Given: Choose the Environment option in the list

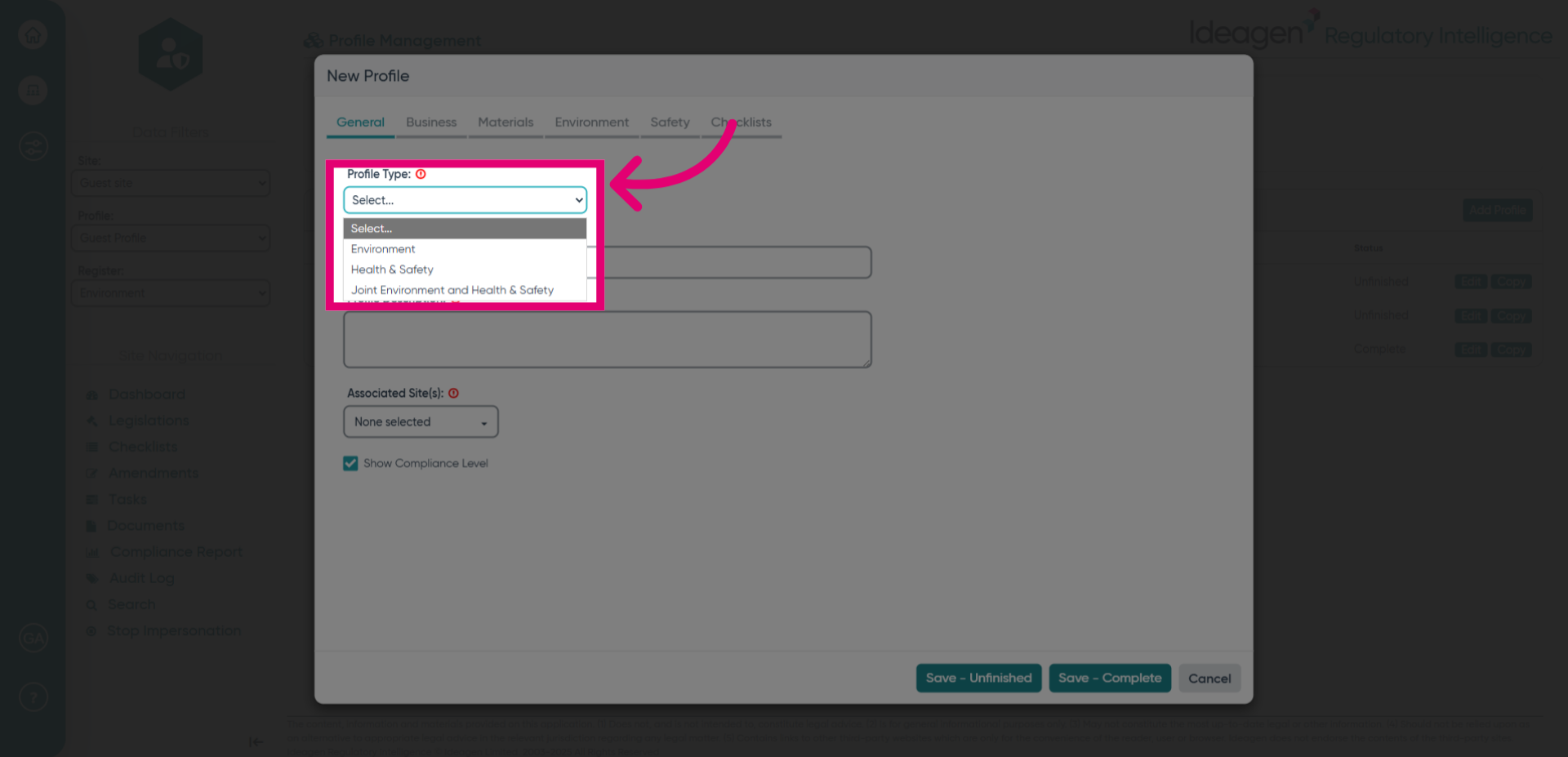Looking at the screenshot, I should 465,249.
